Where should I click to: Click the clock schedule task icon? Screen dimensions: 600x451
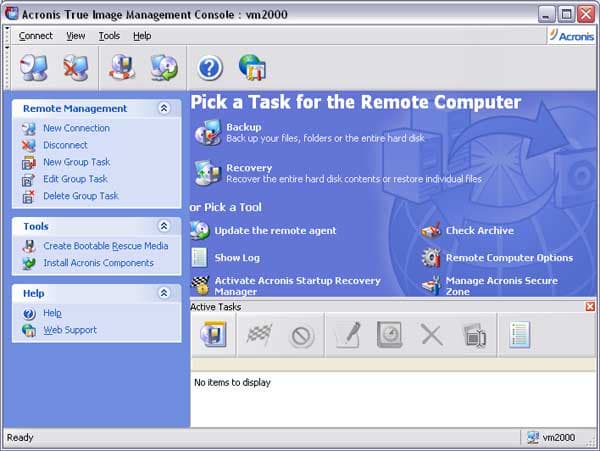tap(390, 335)
